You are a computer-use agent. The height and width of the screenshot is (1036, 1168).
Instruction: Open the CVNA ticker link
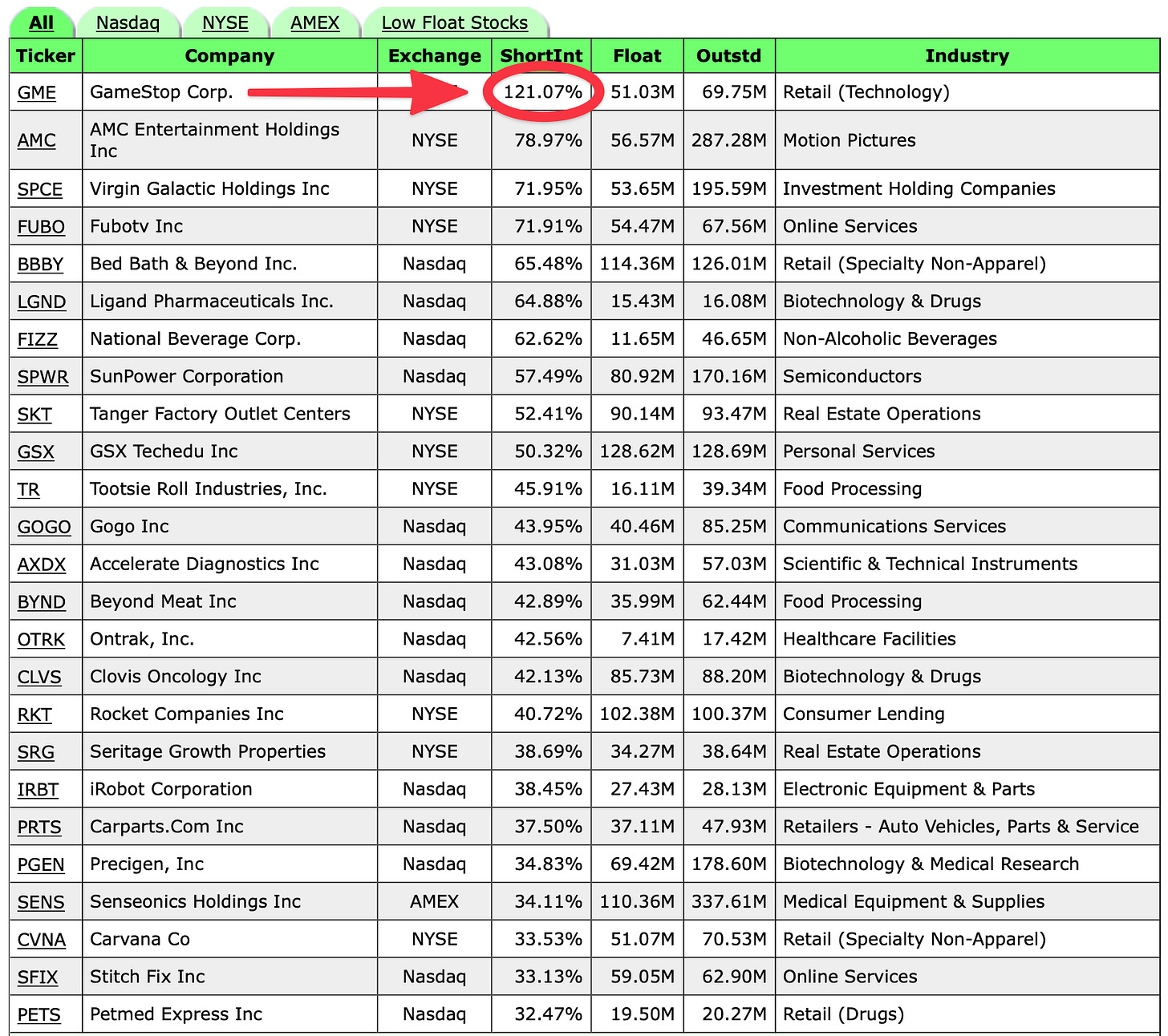[42, 941]
